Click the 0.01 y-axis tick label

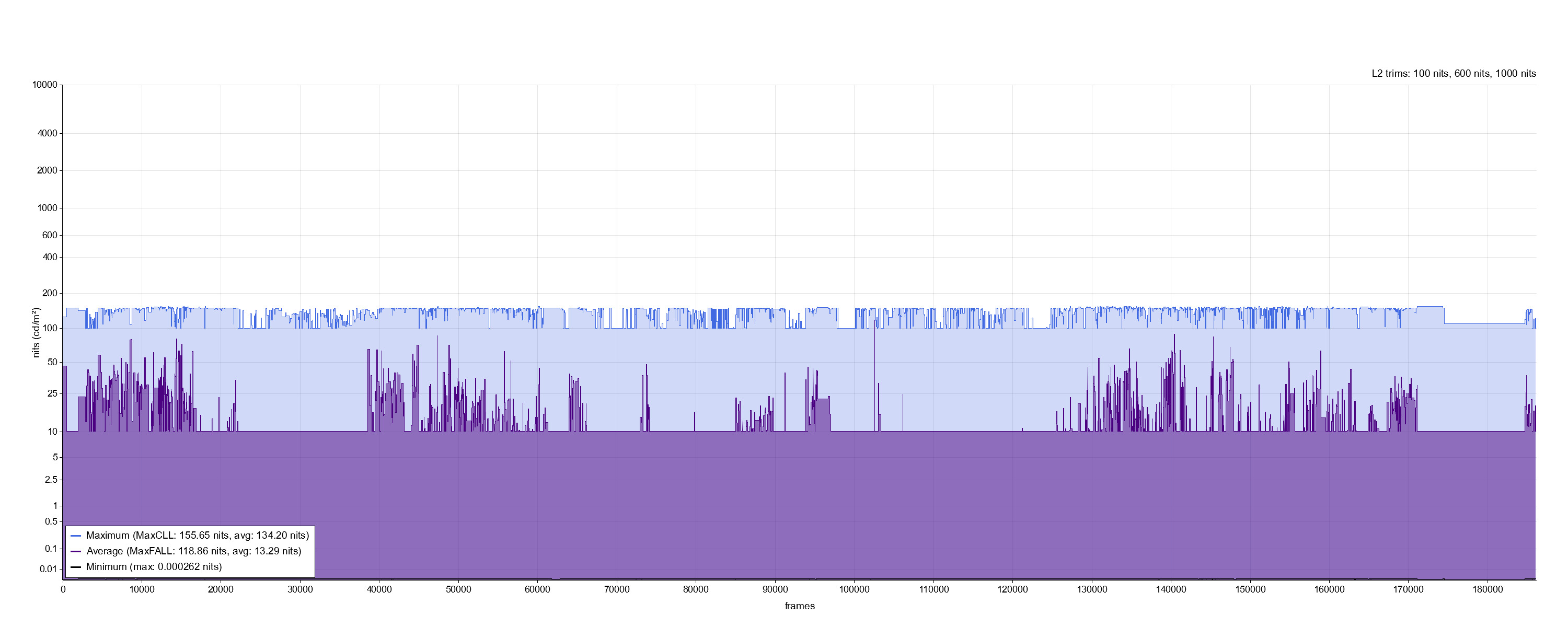tap(48, 569)
